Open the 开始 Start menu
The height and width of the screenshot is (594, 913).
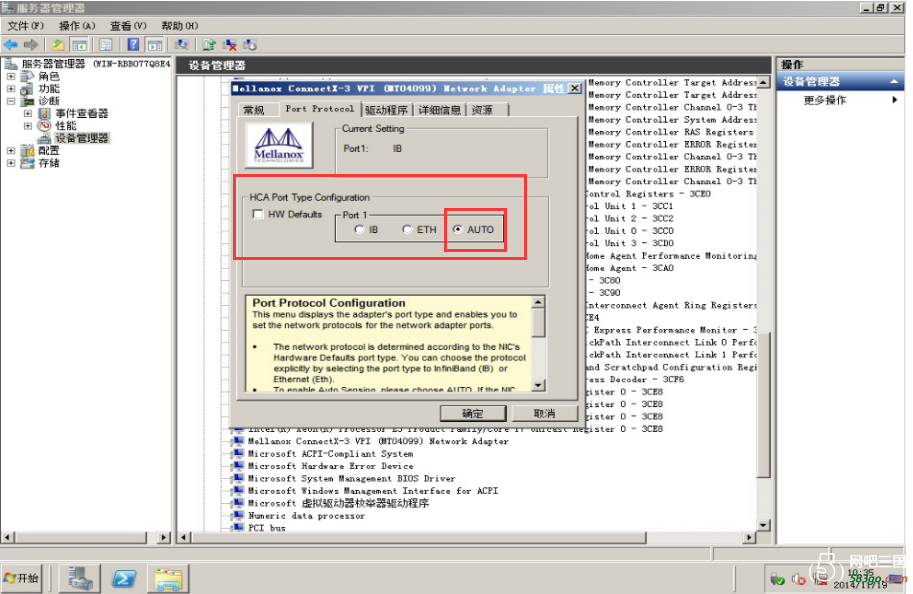click(x=22, y=578)
